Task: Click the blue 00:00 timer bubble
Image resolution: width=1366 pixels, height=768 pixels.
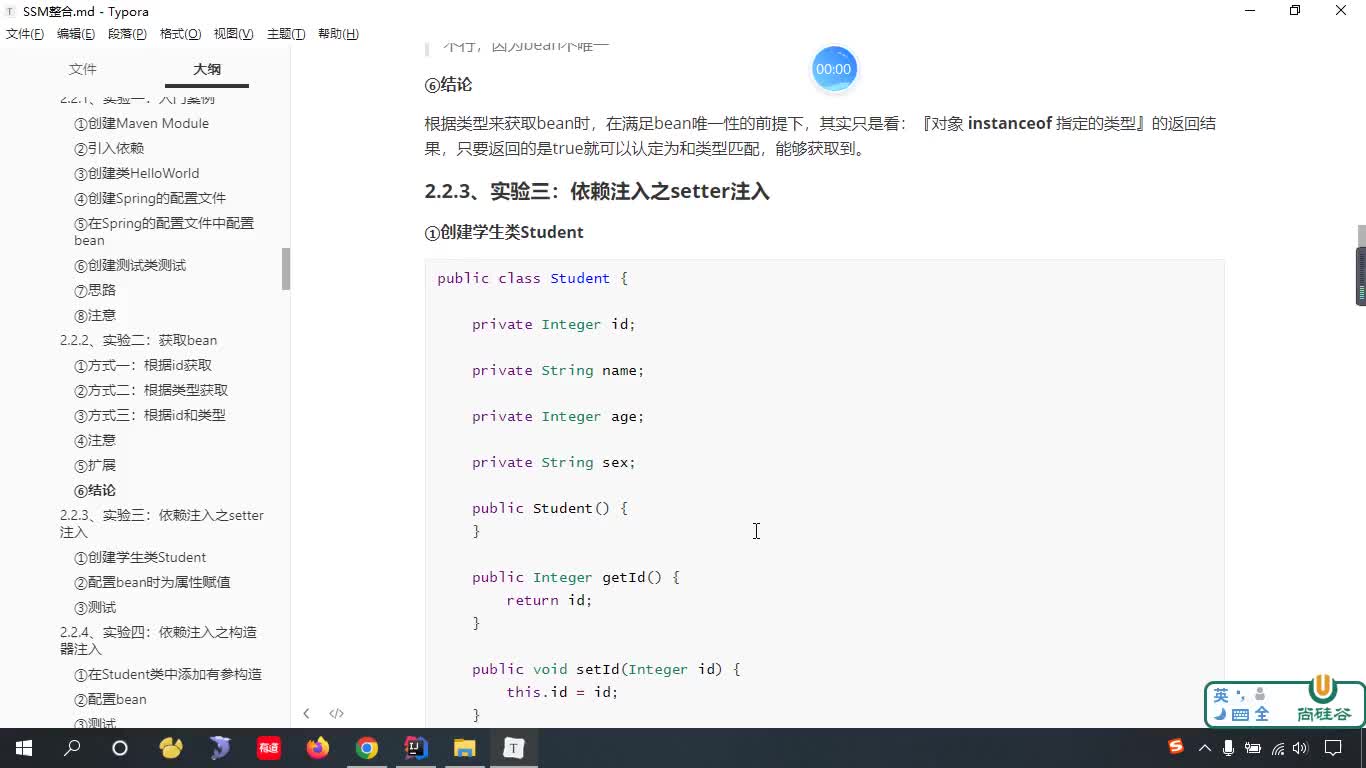Action: click(x=834, y=69)
